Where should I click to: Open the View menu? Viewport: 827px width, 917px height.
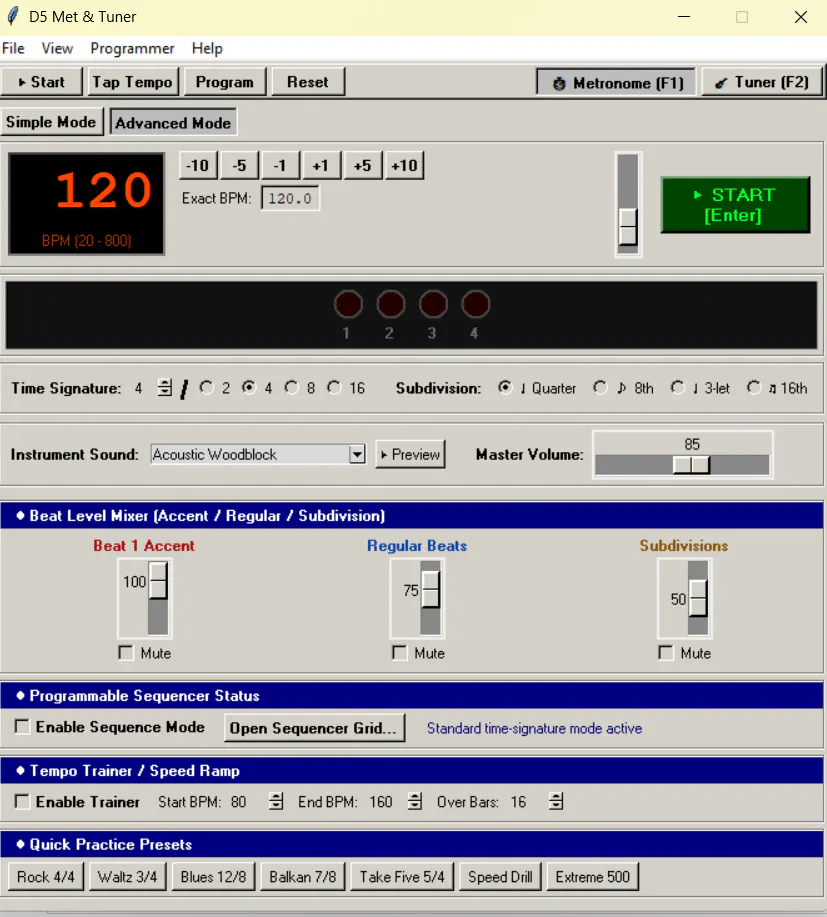click(x=57, y=49)
